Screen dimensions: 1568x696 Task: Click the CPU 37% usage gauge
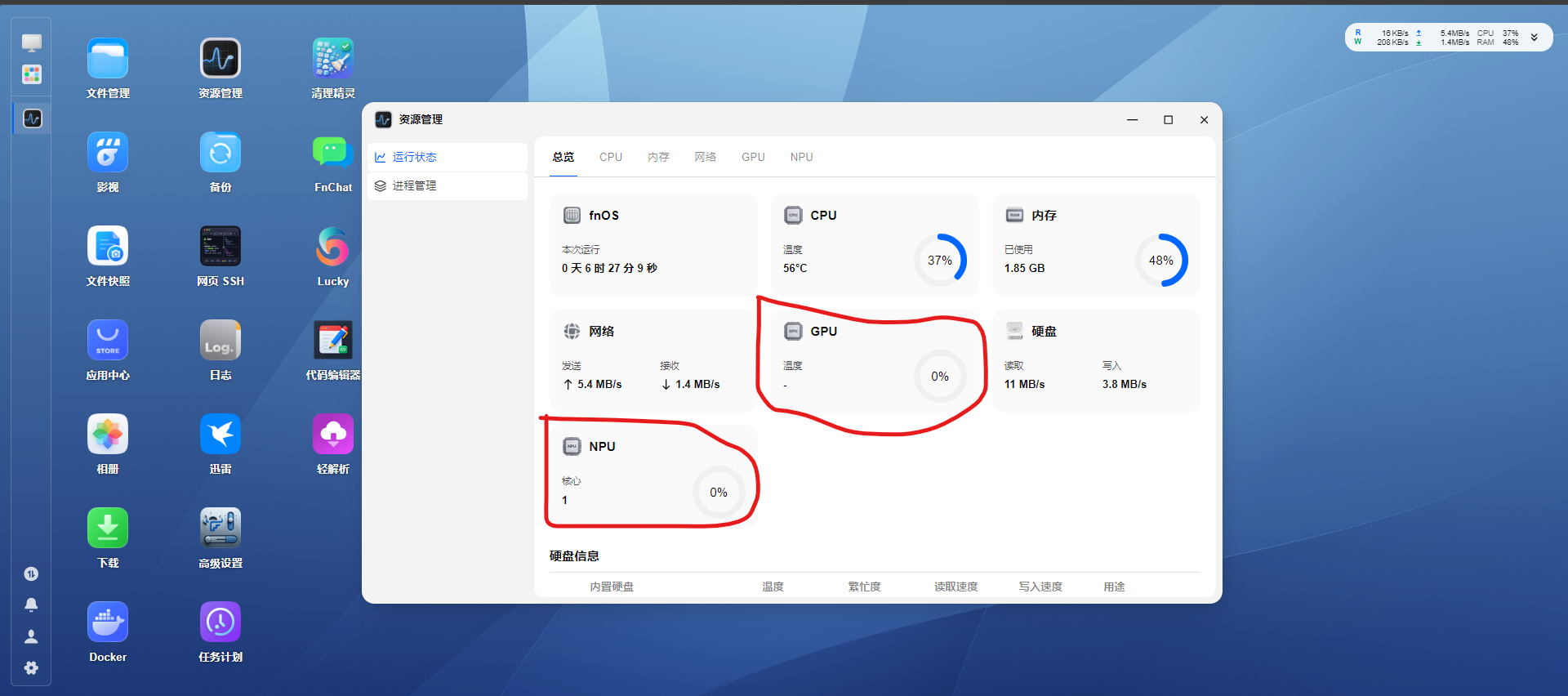tap(940, 260)
